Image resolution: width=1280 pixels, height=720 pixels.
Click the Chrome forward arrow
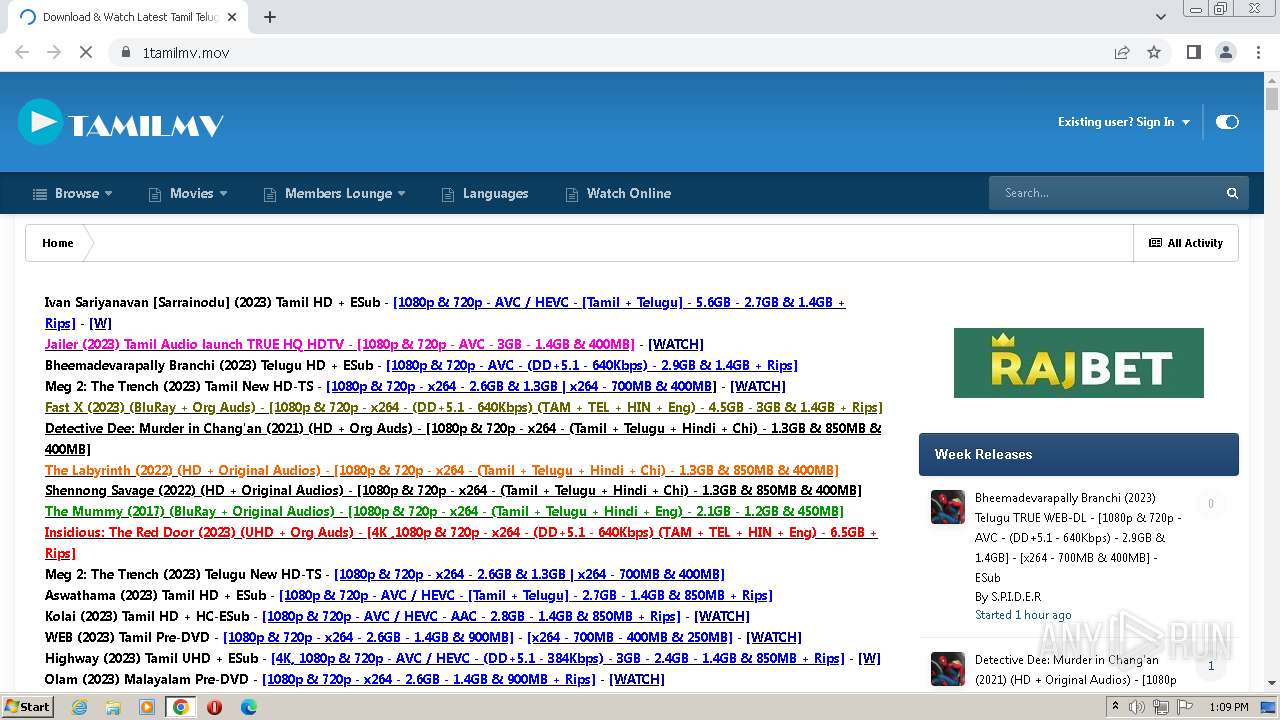coord(54,52)
